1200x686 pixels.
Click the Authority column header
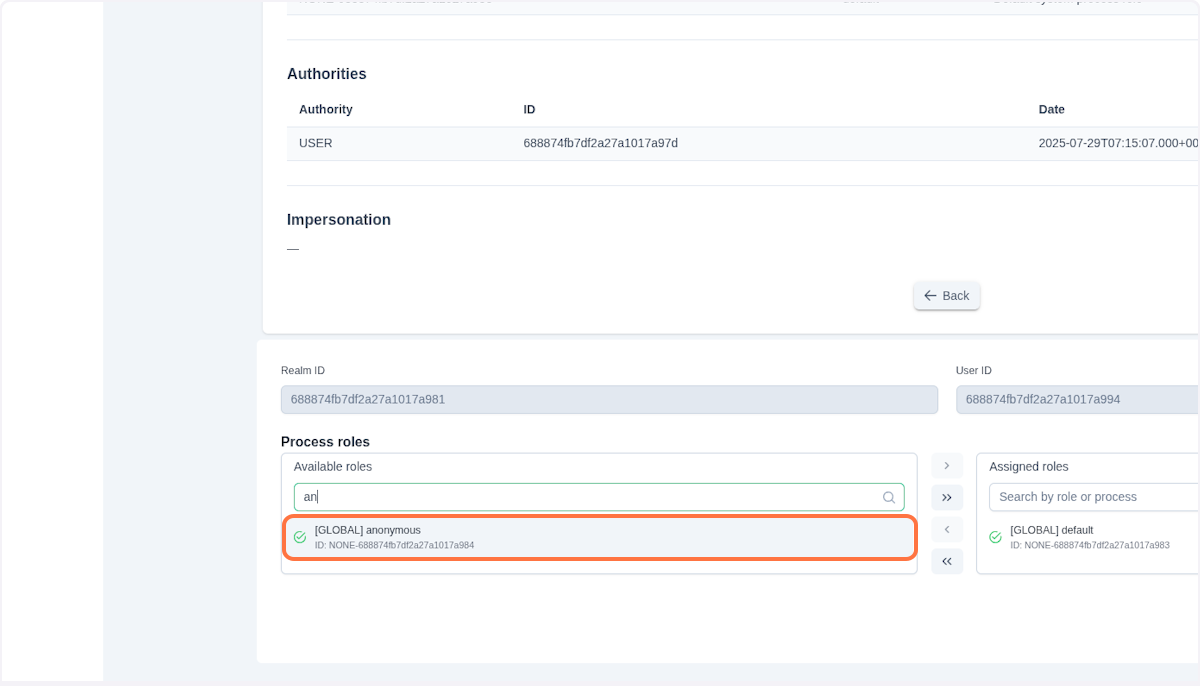325,109
